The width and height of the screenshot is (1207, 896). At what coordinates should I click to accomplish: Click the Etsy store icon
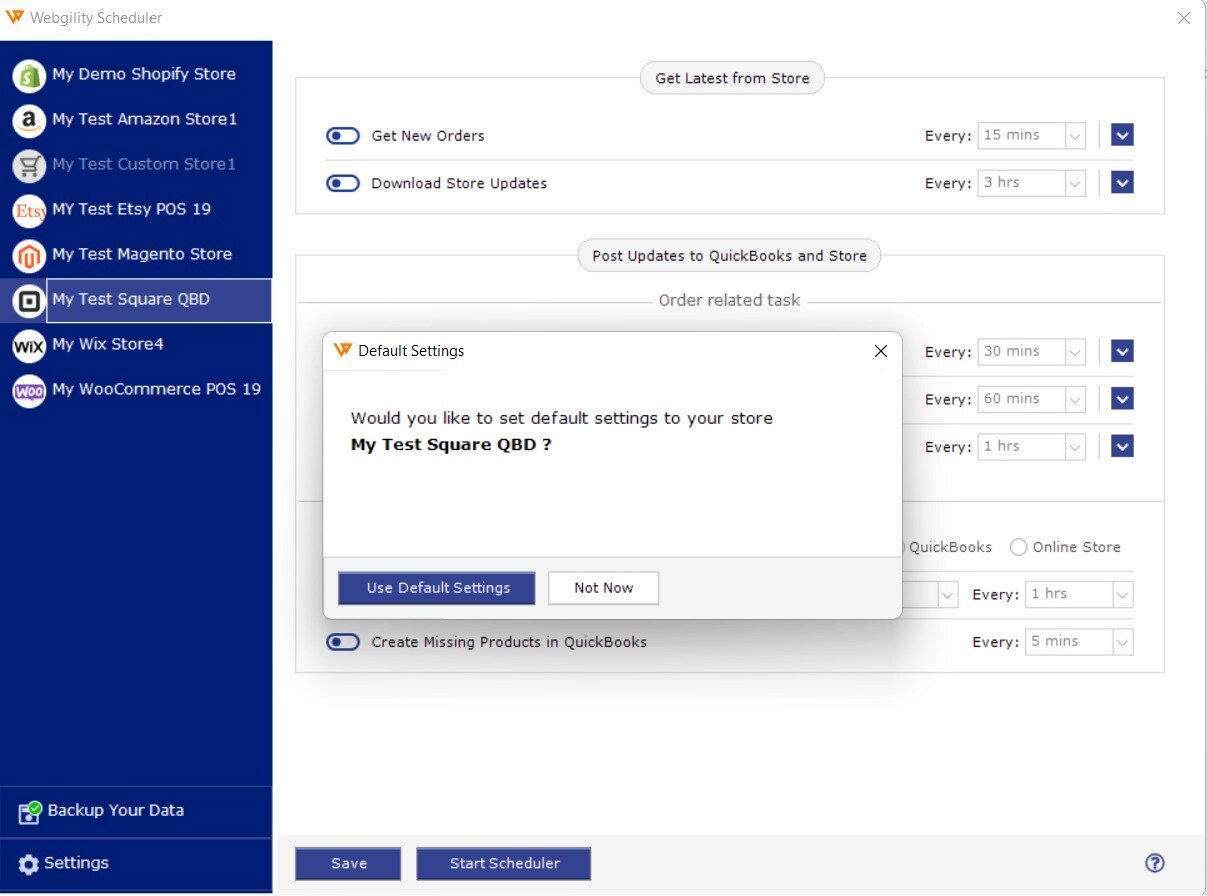(x=29, y=210)
